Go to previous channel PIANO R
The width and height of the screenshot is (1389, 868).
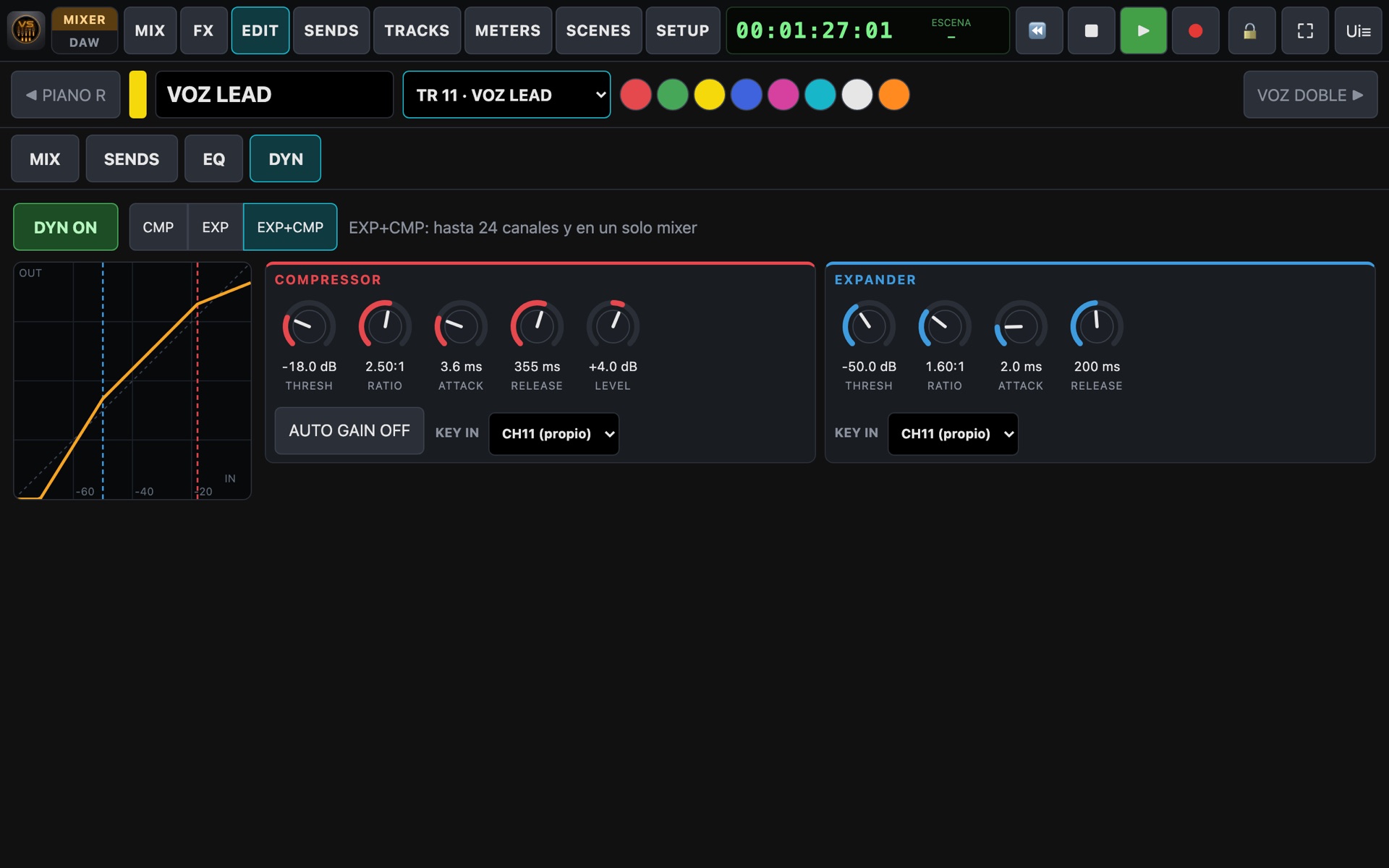[66, 95]
